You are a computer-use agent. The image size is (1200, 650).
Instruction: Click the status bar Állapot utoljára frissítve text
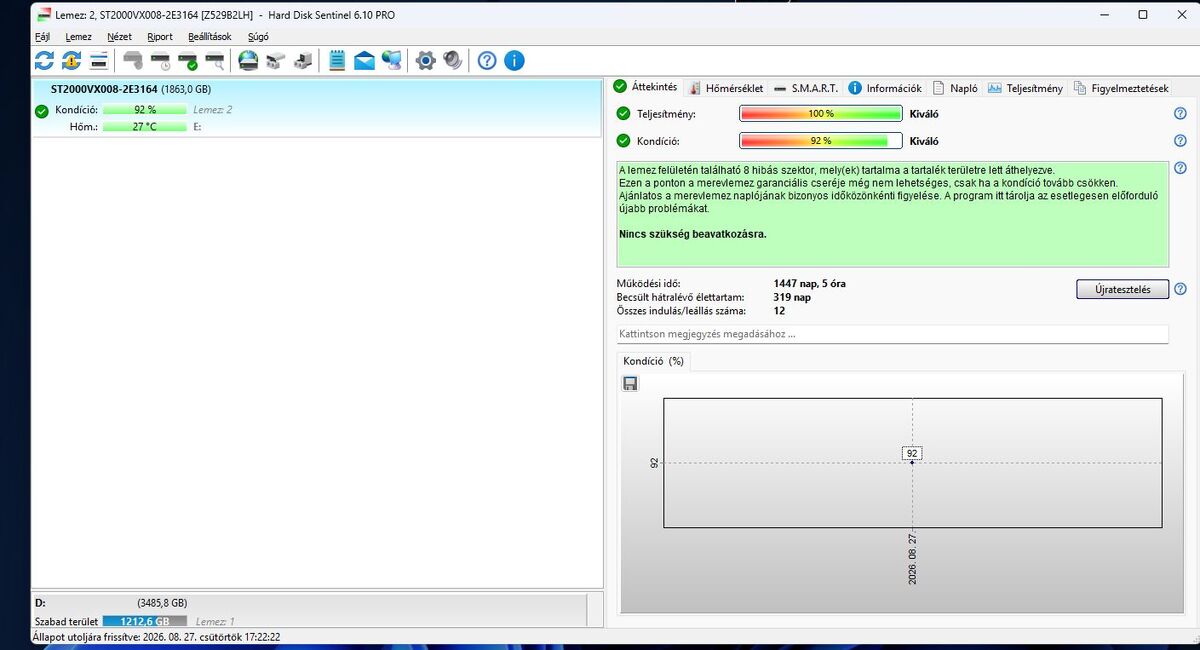[156, 637]
